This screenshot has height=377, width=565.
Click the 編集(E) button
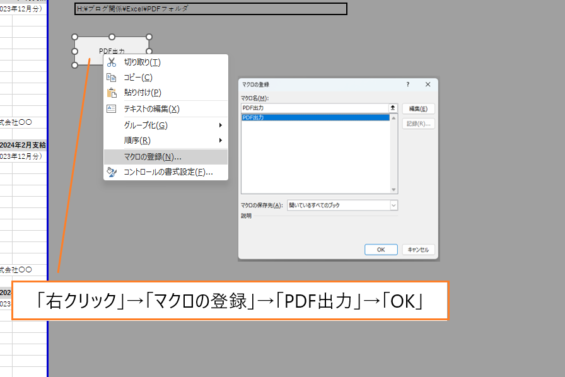point(418,108)
